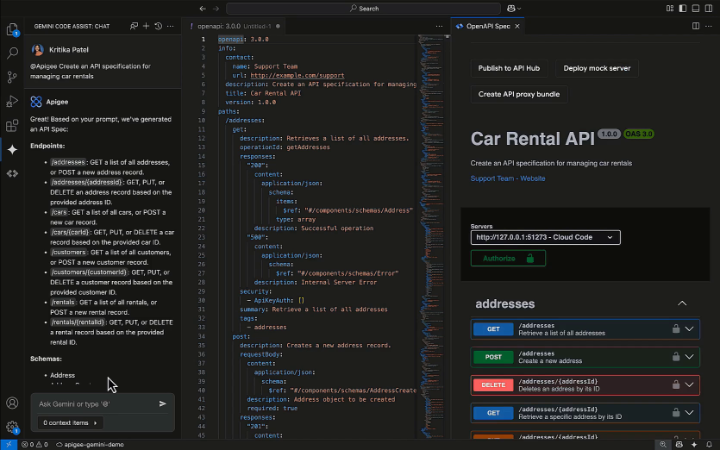Open the Support Team - Website link
Viewport: 720px width, 450px height.
pyautogui.click(x=507, y=179)
